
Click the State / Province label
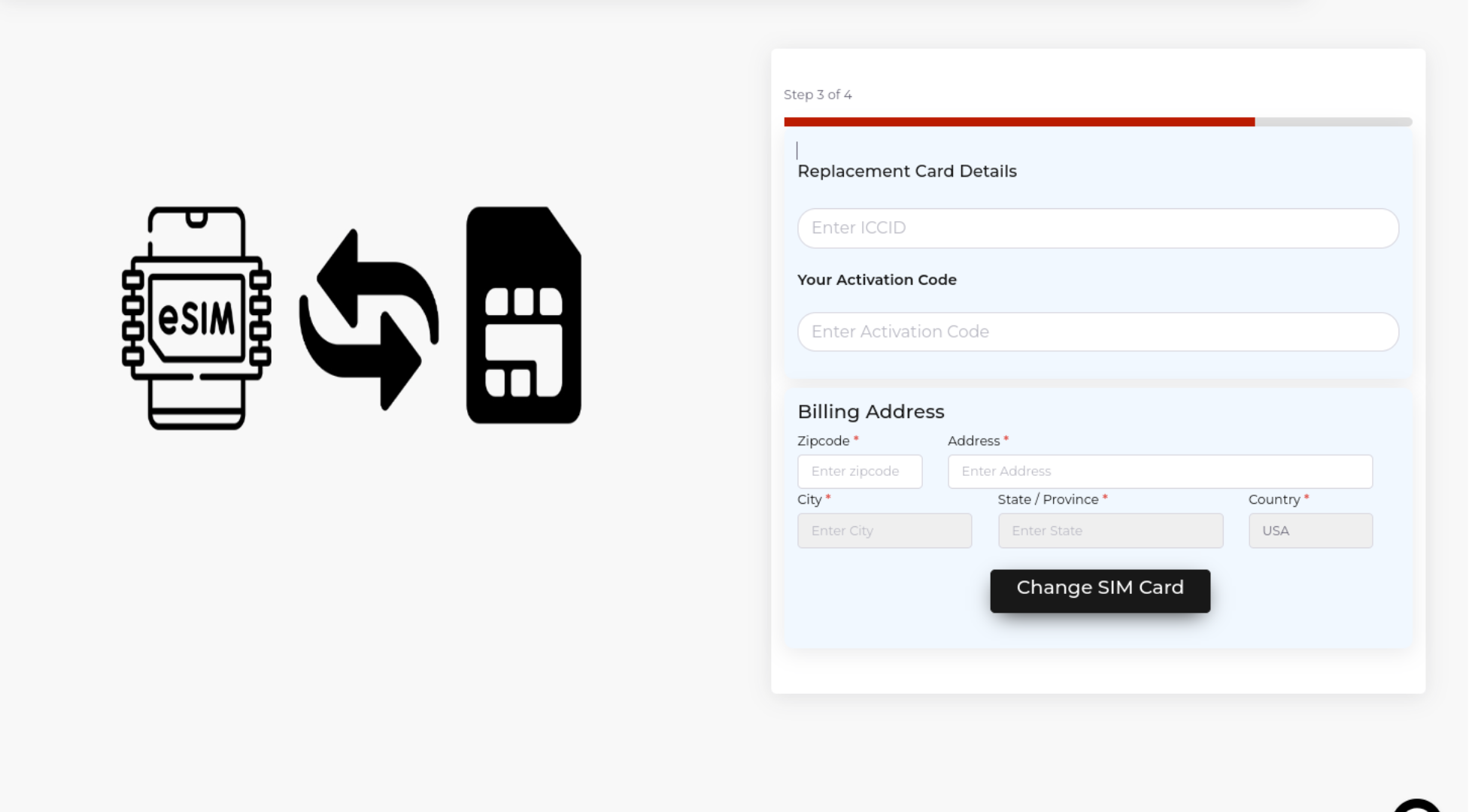point(1047,500)
